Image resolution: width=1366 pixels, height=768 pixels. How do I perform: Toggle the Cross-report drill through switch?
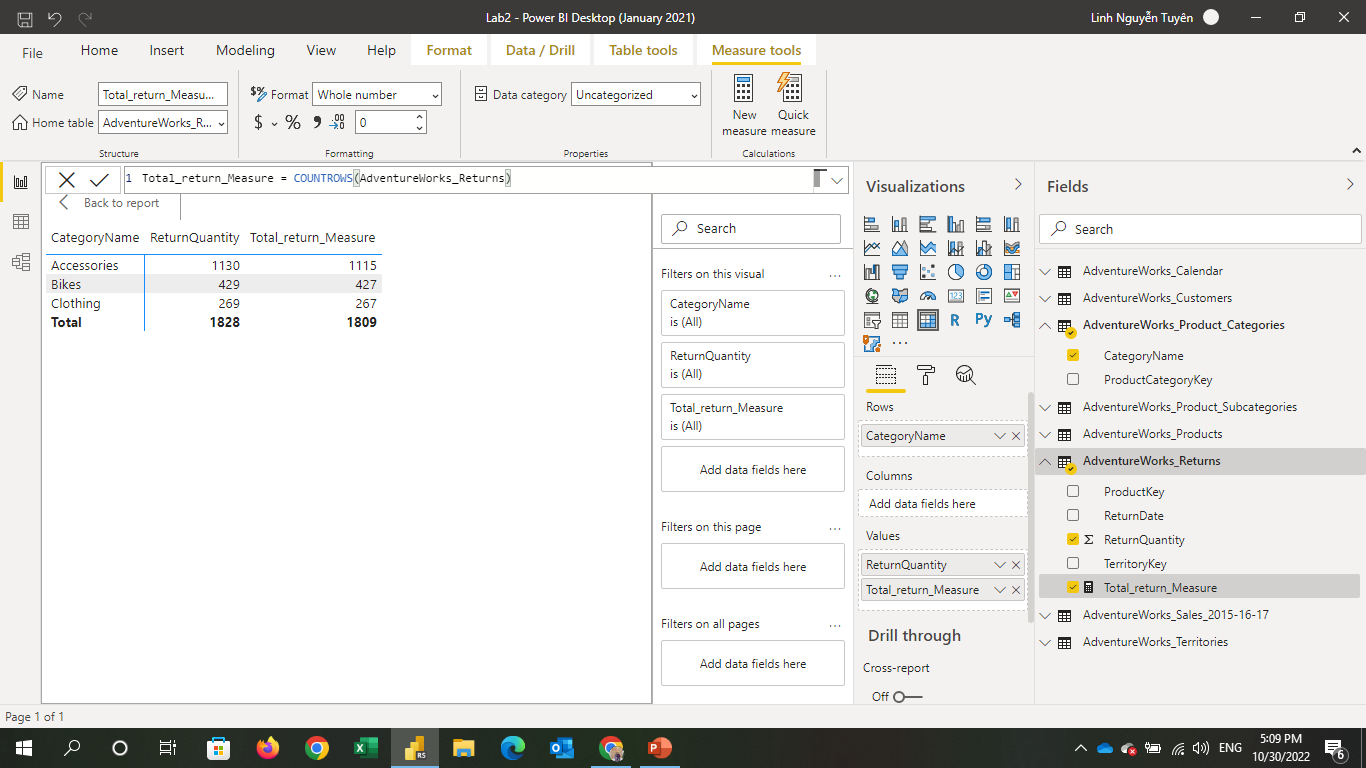pyautogui.click(x=908, y=696)
